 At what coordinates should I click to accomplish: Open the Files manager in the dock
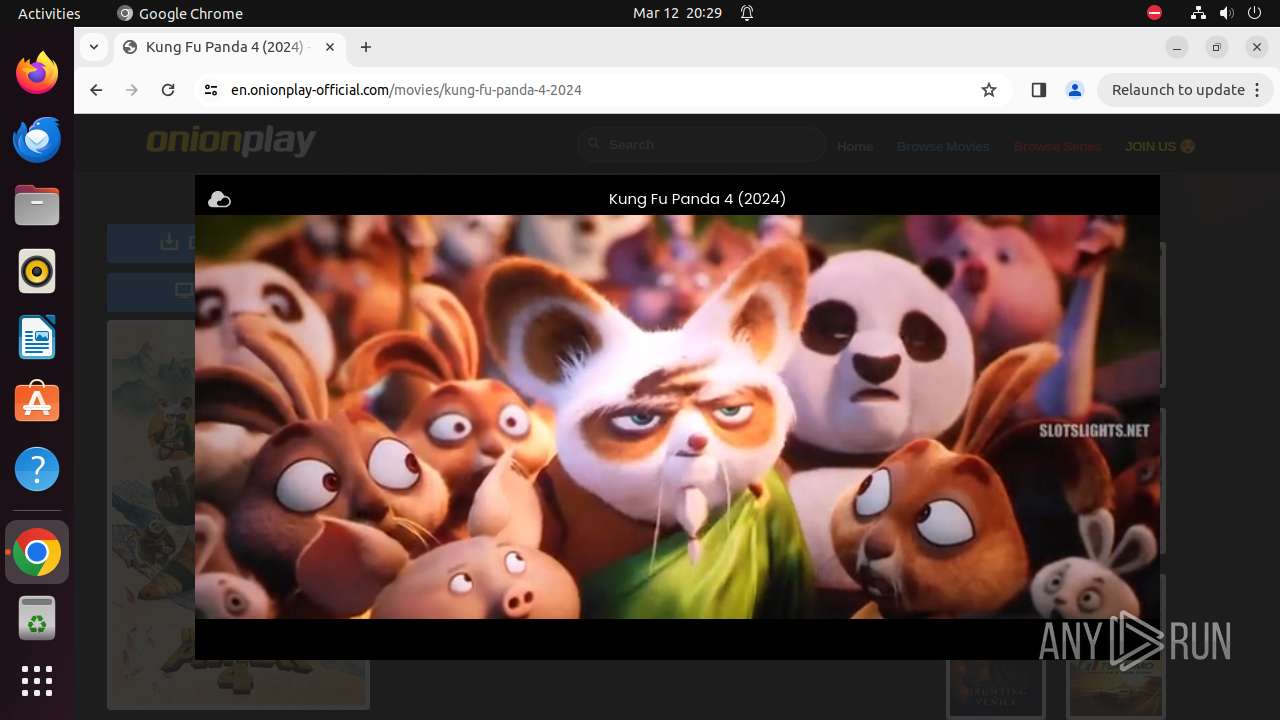37,205
